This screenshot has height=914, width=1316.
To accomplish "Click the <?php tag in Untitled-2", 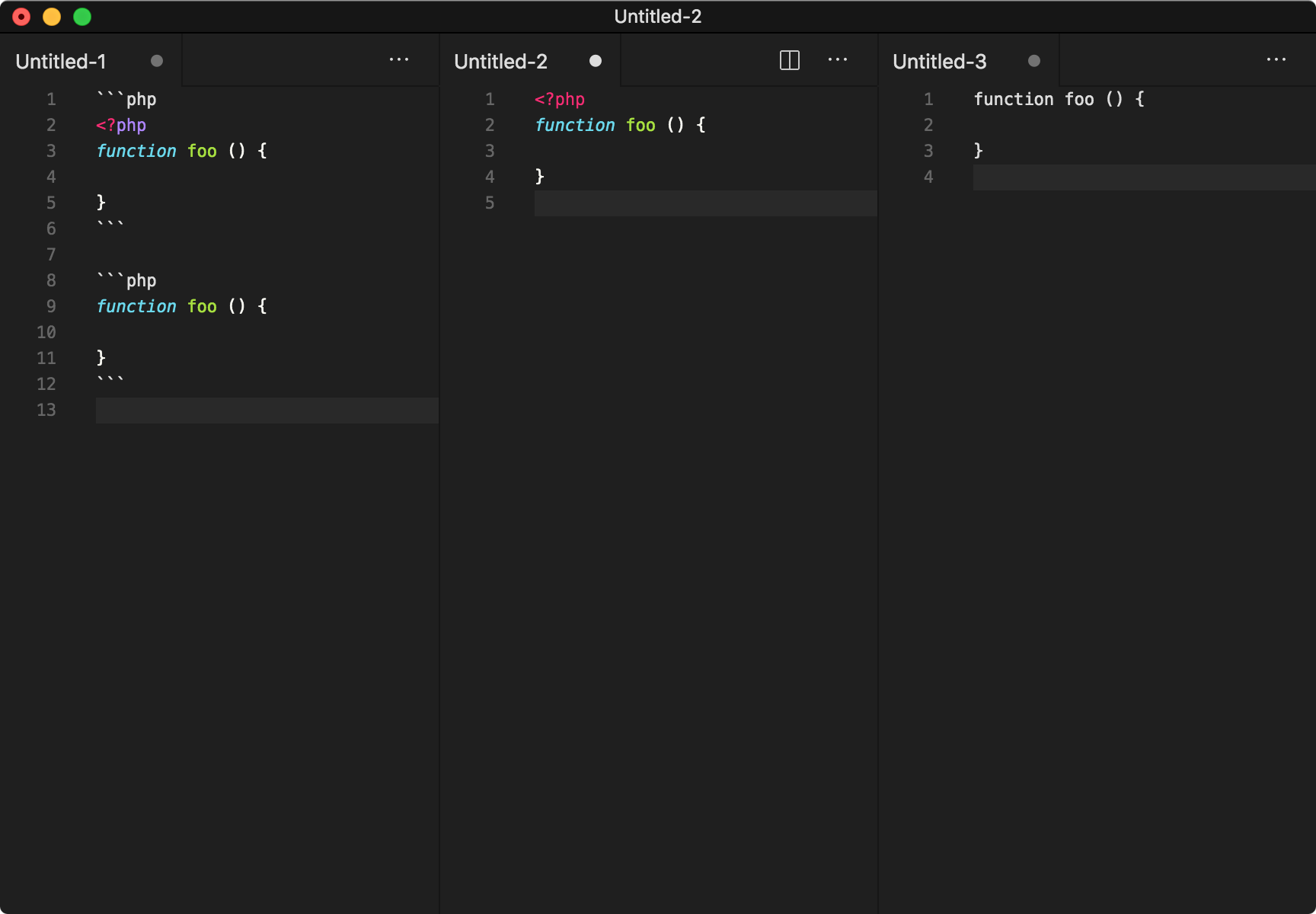I will pos(559,99).
